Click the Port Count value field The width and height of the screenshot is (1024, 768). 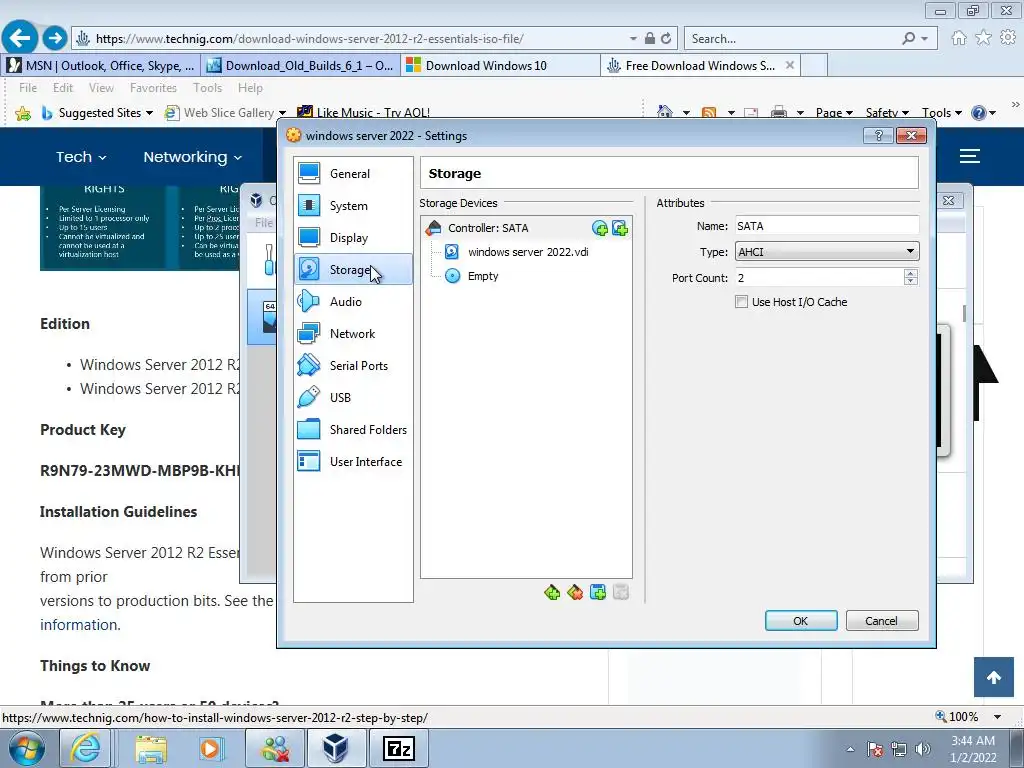(820, 278)
